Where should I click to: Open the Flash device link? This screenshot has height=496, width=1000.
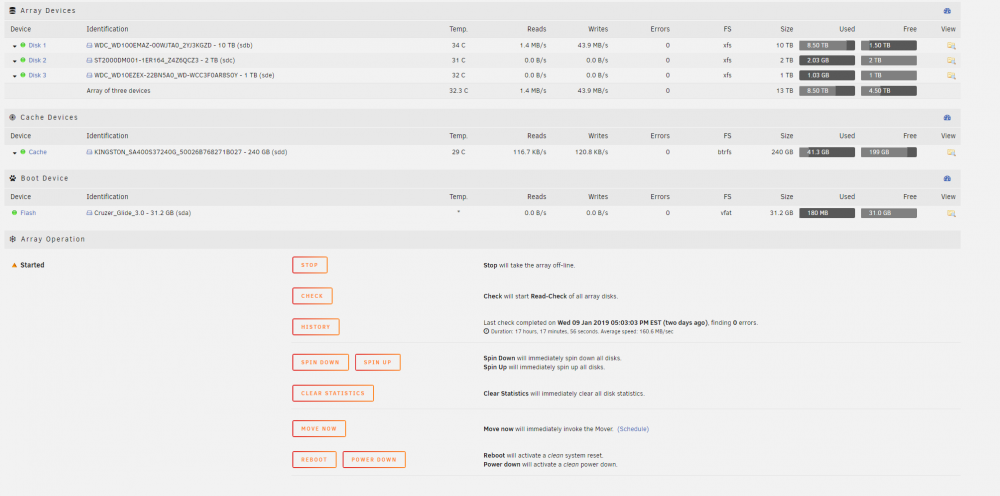click(28, 213)
